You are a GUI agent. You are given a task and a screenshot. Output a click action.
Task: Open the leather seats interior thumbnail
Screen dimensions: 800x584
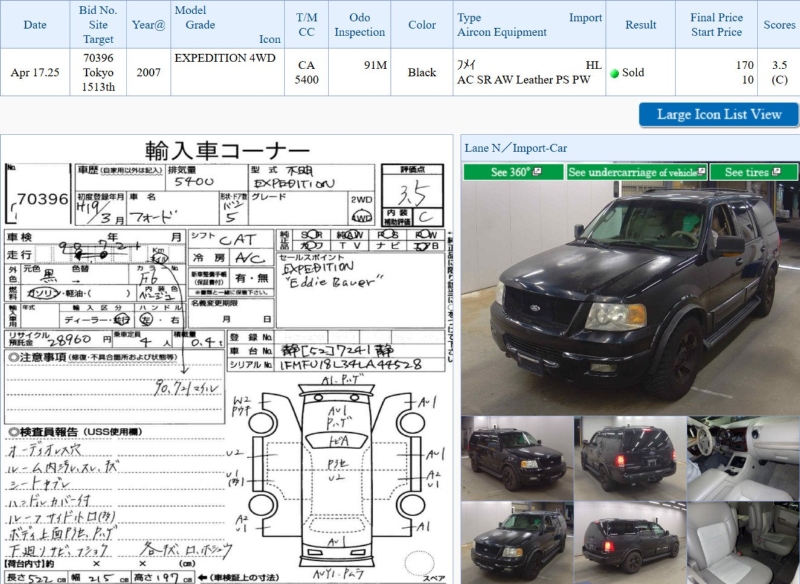click(x=742, y=541)
